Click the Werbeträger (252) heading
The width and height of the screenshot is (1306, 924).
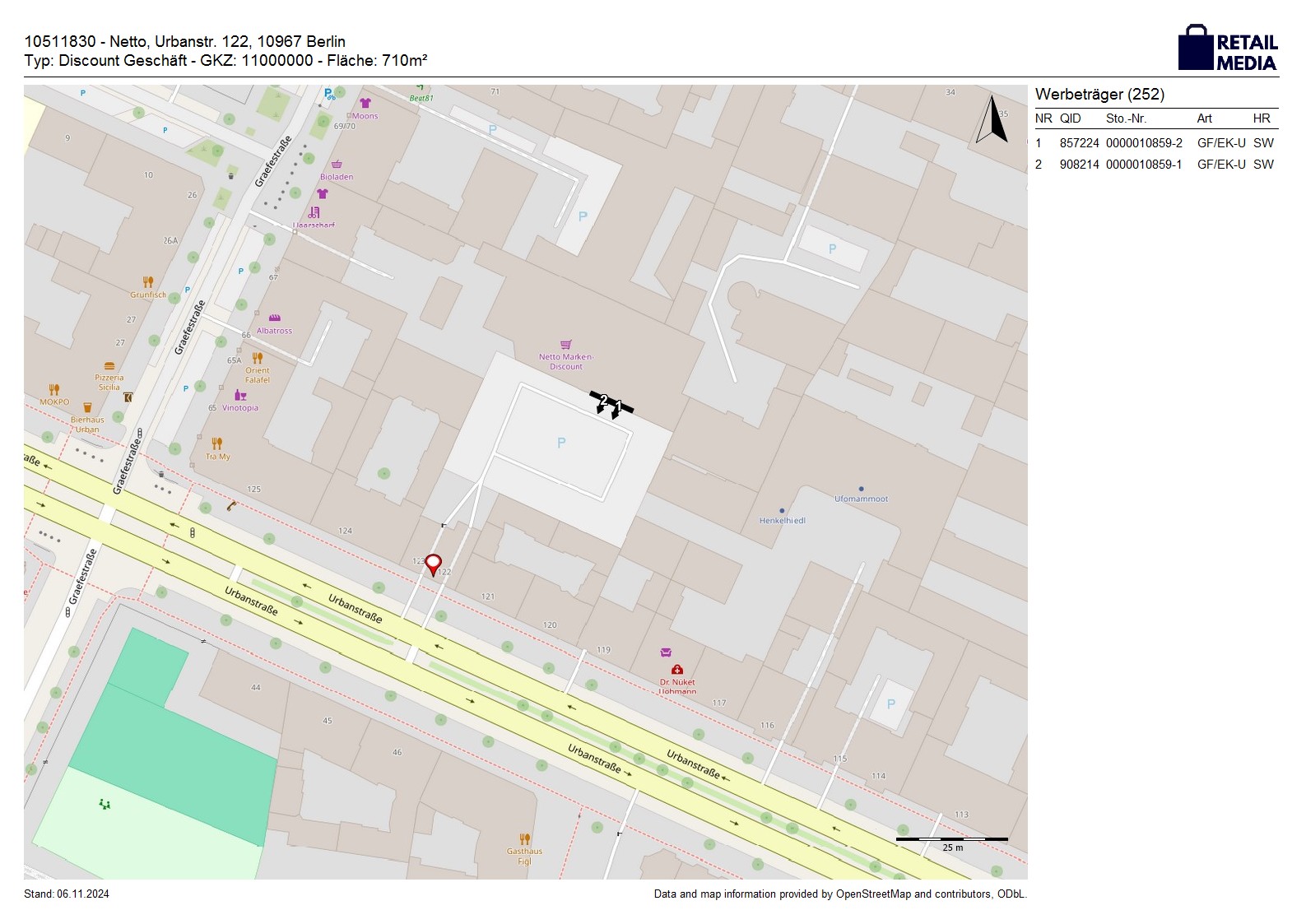pyautogui.click(x=1099, y=95)
